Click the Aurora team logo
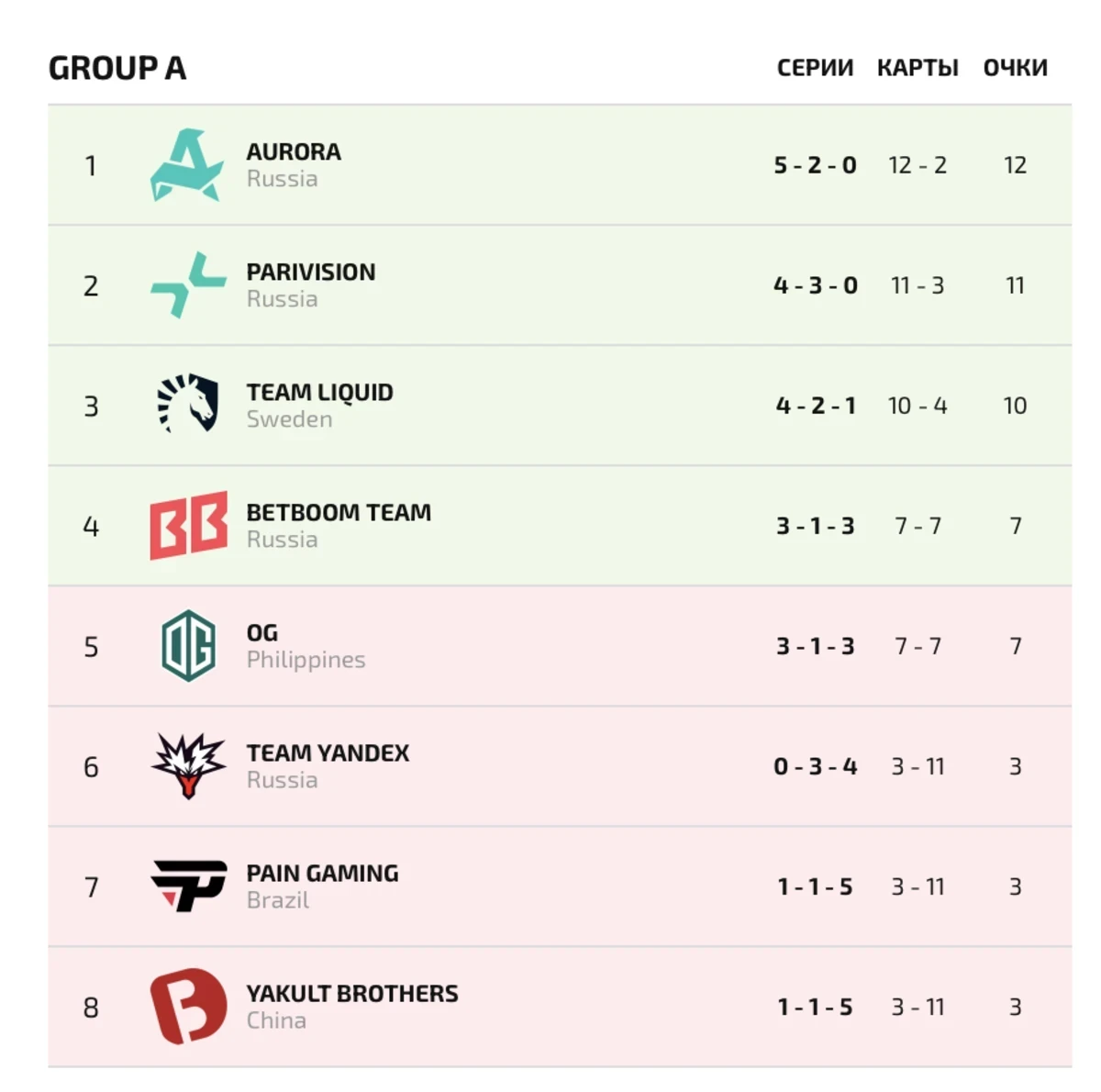The height and width of the screenshot is (1092, 1101). coord(187,165)
